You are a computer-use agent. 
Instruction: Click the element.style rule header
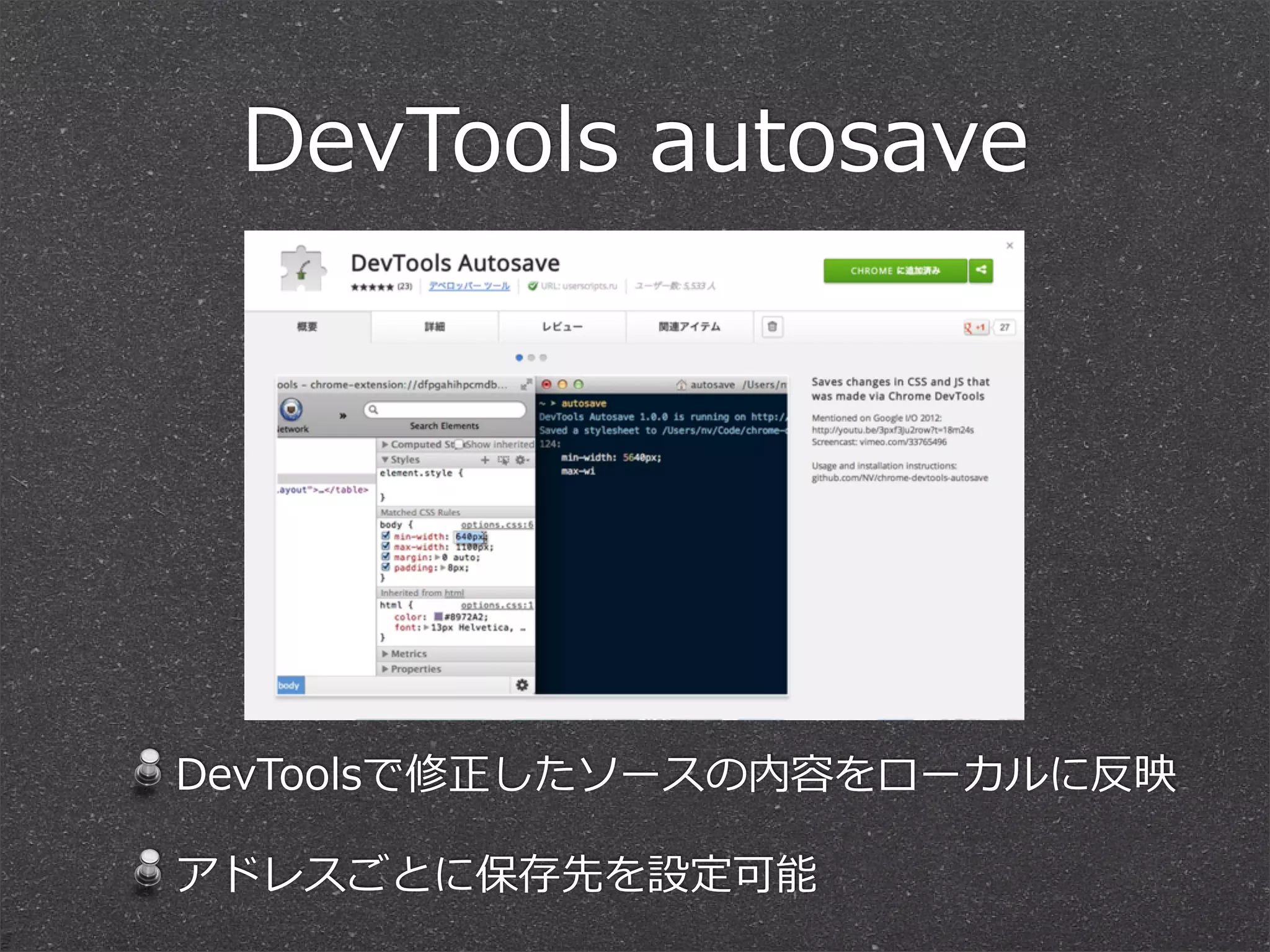[x=422, y=473]
